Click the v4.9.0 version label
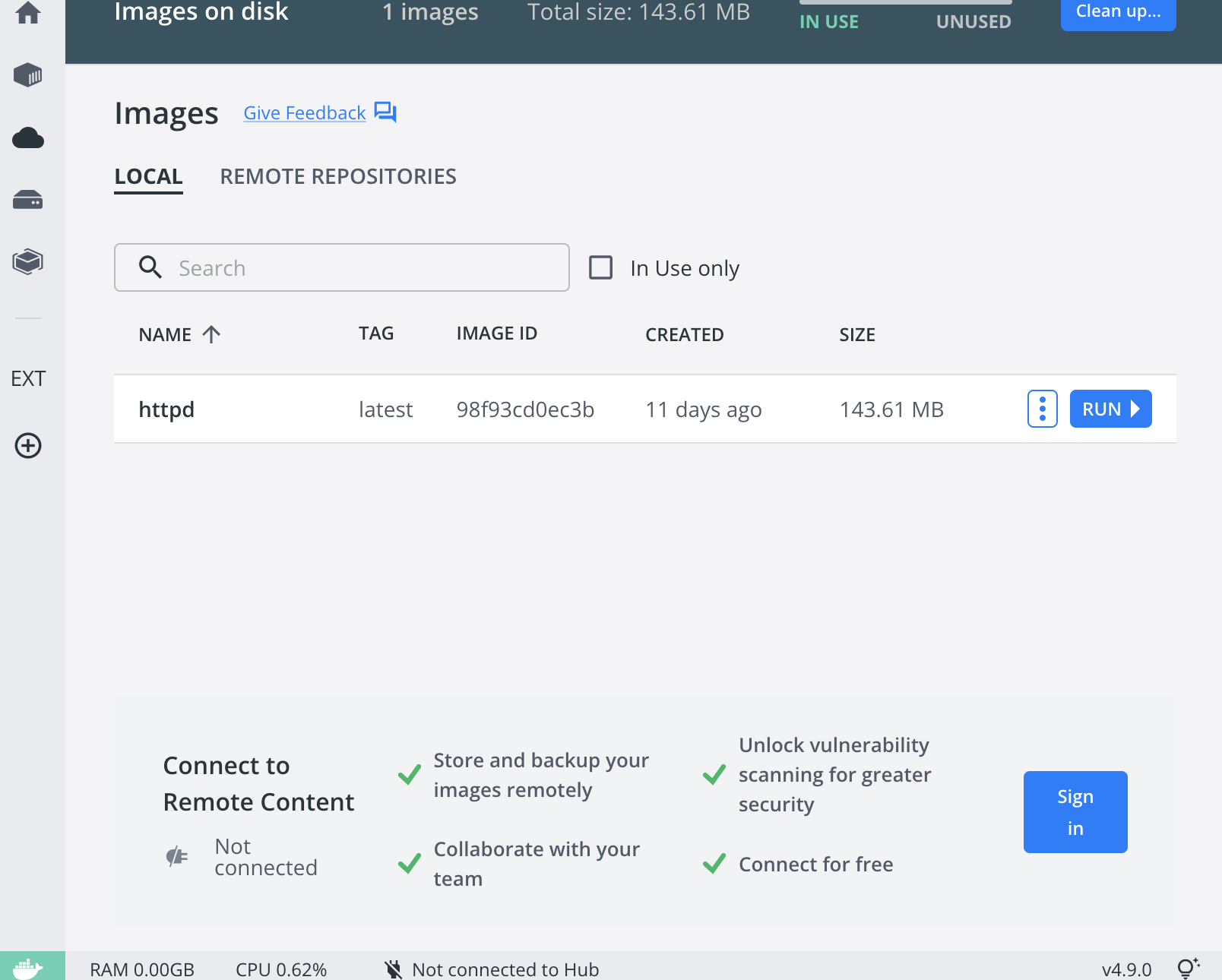 pyautogui.click(x=1127, y=969)
